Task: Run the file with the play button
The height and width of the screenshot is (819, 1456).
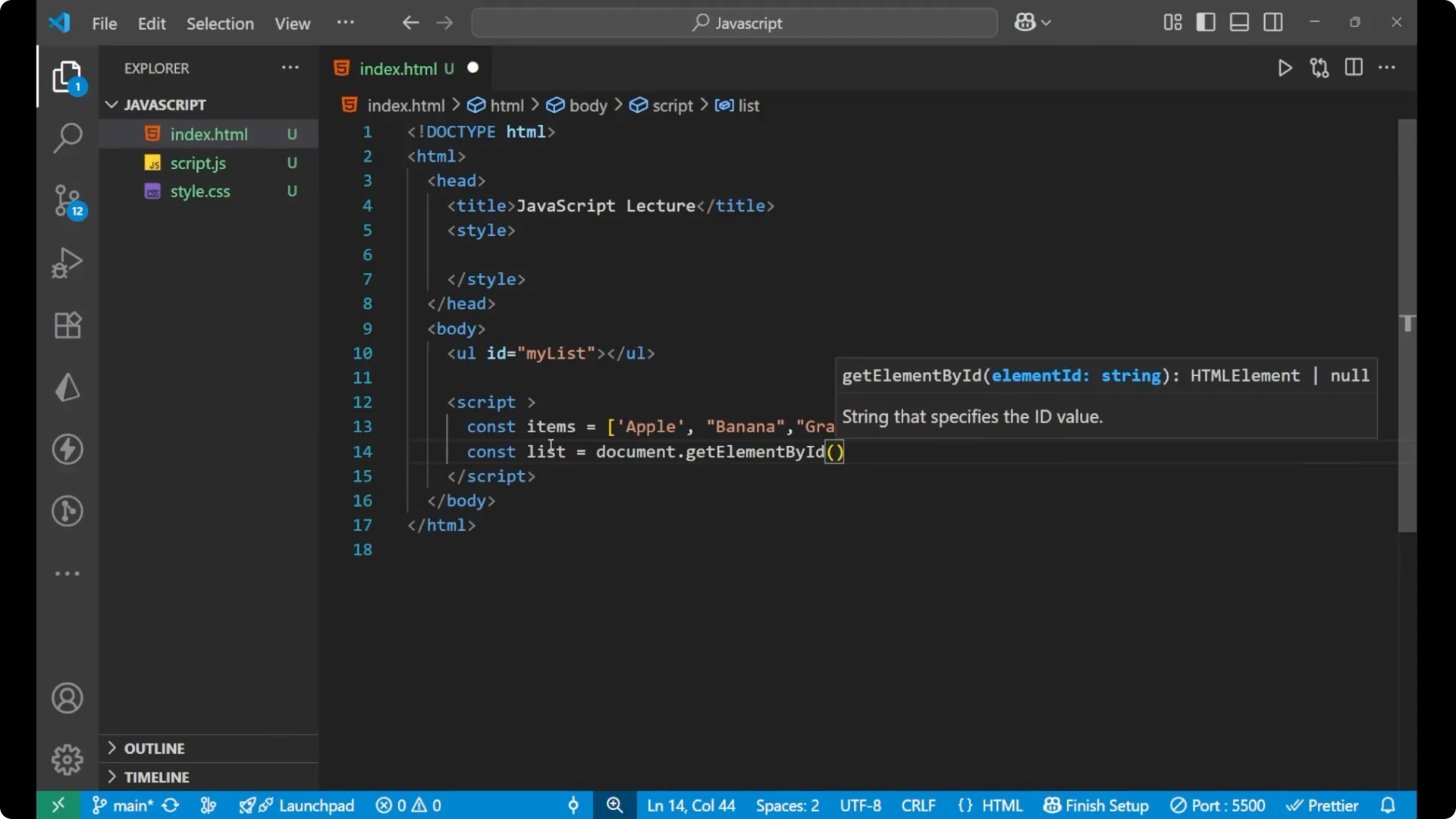Action: click(x=1285, y=67)
